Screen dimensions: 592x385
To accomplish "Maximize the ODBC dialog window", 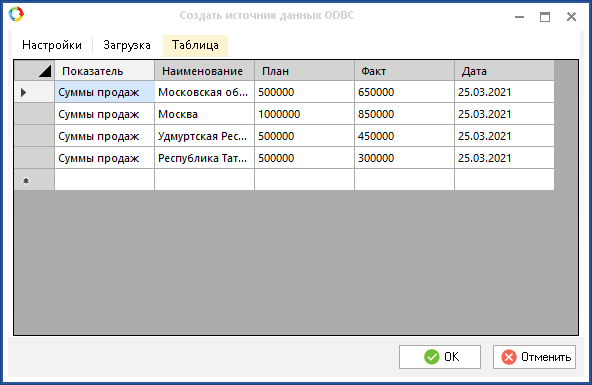I will pyautogui.click(x=545, y=17).
